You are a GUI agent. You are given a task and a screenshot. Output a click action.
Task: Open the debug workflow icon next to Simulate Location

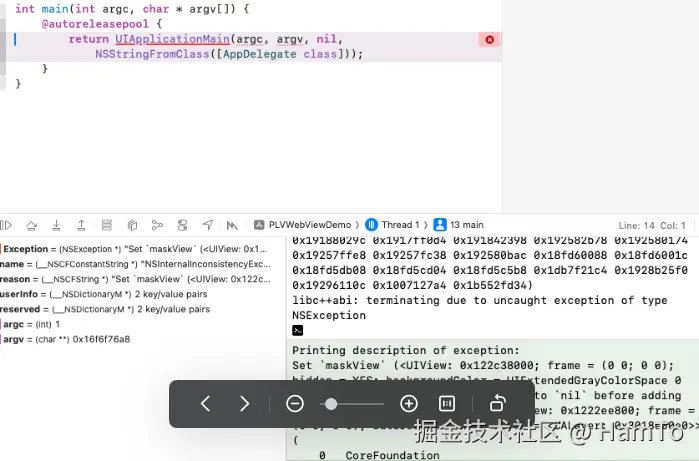pyautogui.click(x=232, y=225)
